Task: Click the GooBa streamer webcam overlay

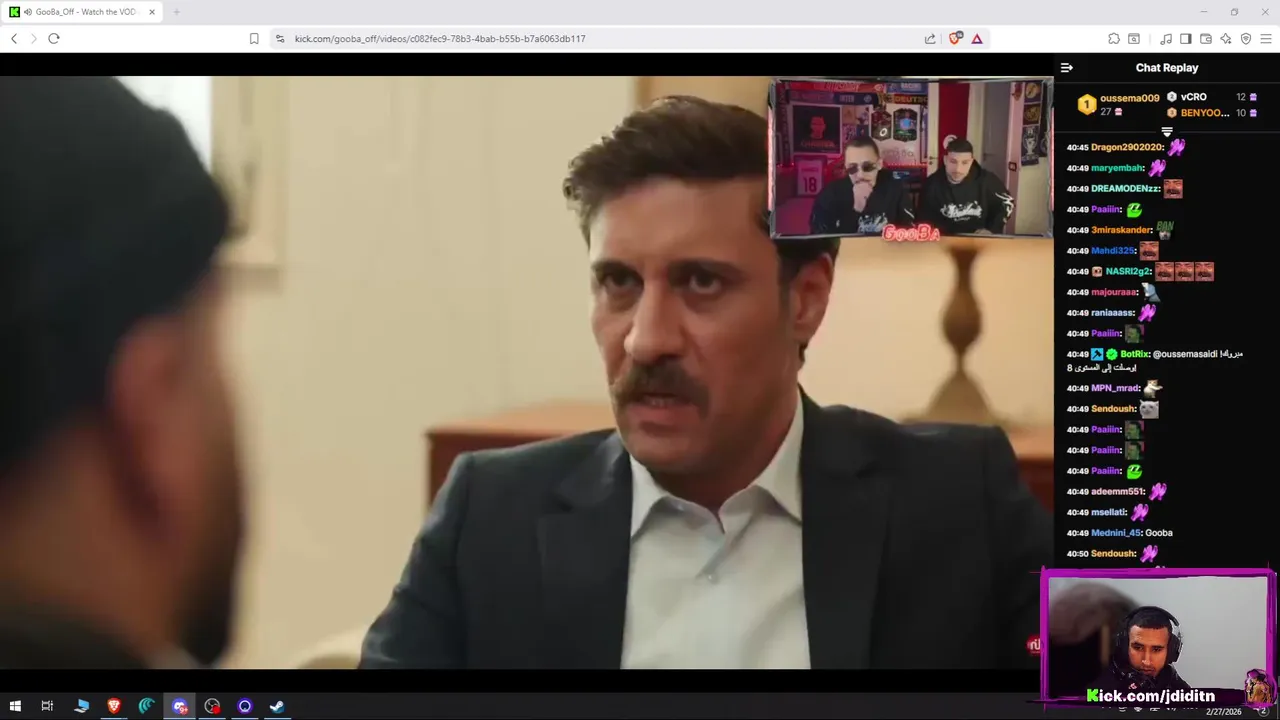Action: [x=909, y=159]
